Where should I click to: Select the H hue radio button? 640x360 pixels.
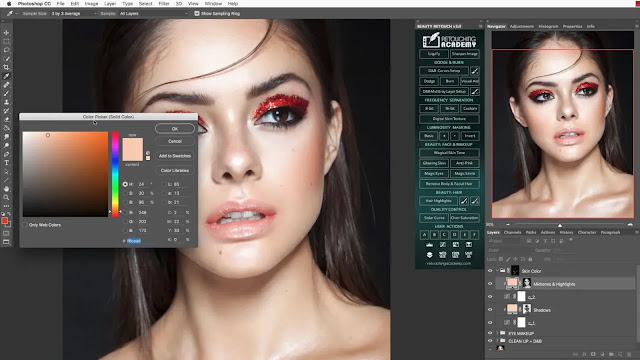pyautogui.click(x=125, y=184)
